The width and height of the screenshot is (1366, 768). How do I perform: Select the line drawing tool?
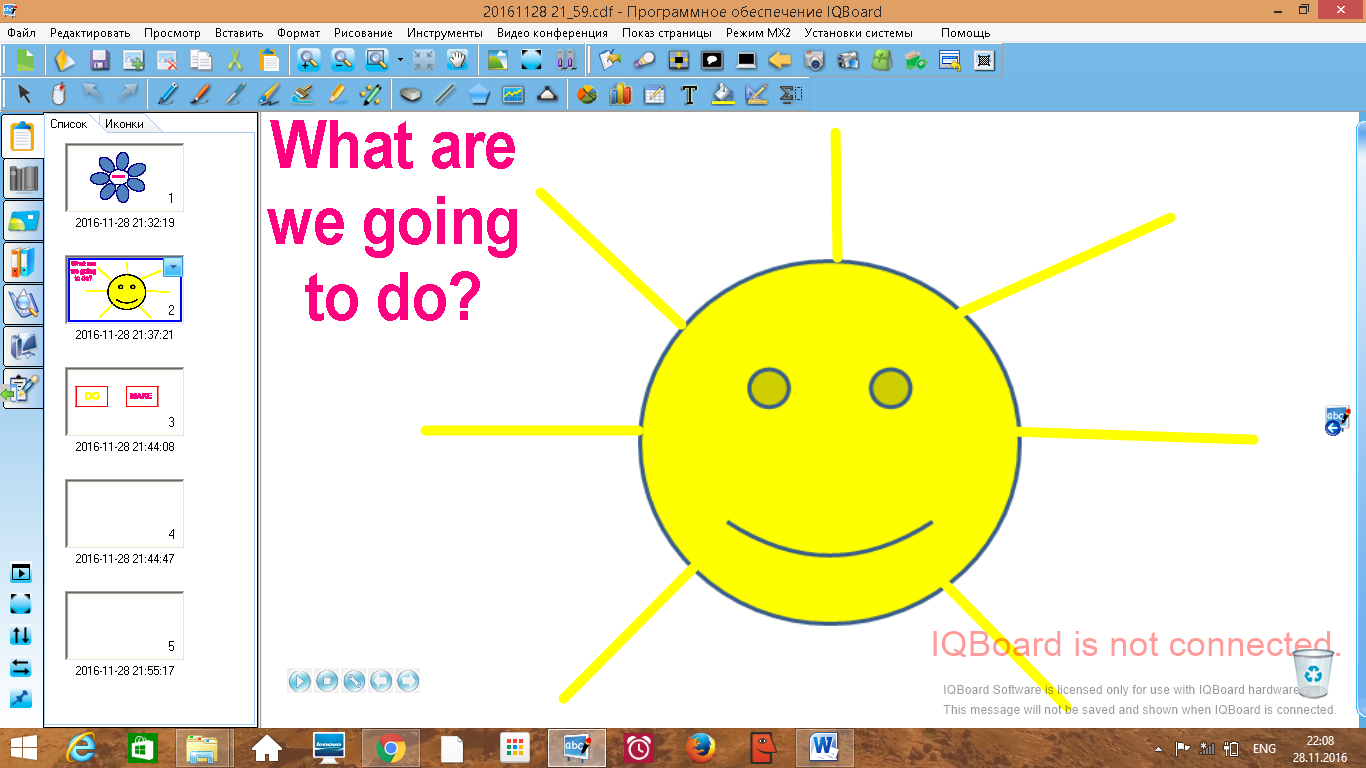point(445,95)
